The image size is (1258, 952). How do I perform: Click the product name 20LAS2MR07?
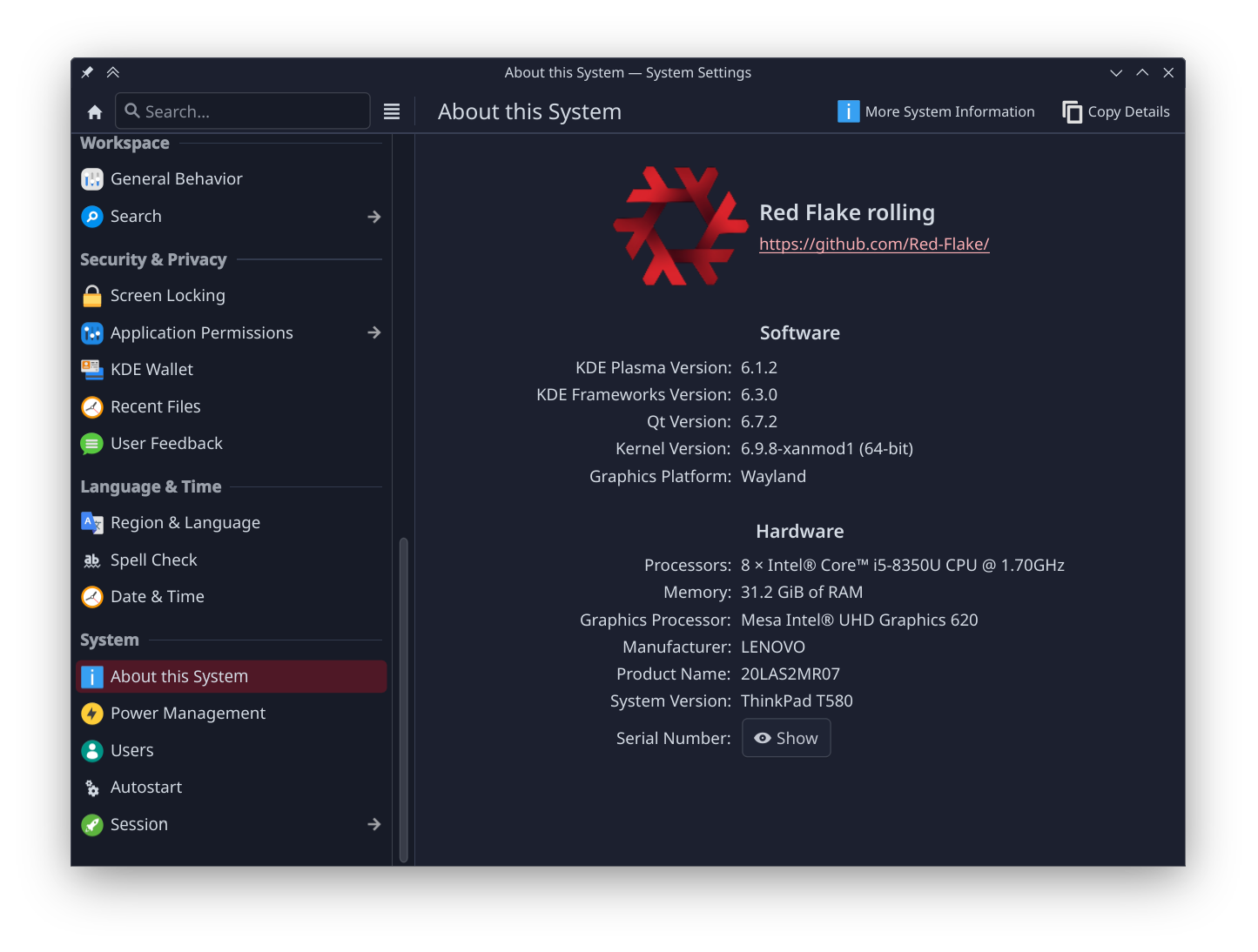[x=790, y=674]
